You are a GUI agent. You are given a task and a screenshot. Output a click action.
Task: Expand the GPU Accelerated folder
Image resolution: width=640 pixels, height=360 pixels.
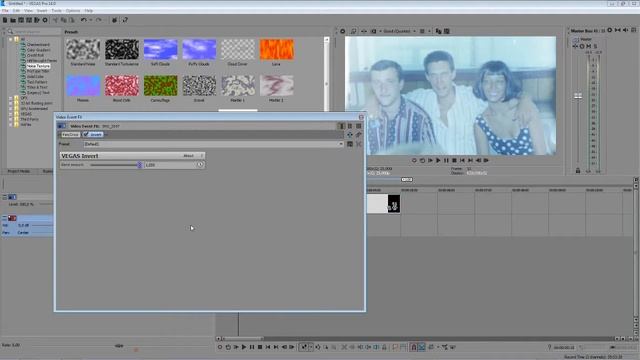[11, 109]
